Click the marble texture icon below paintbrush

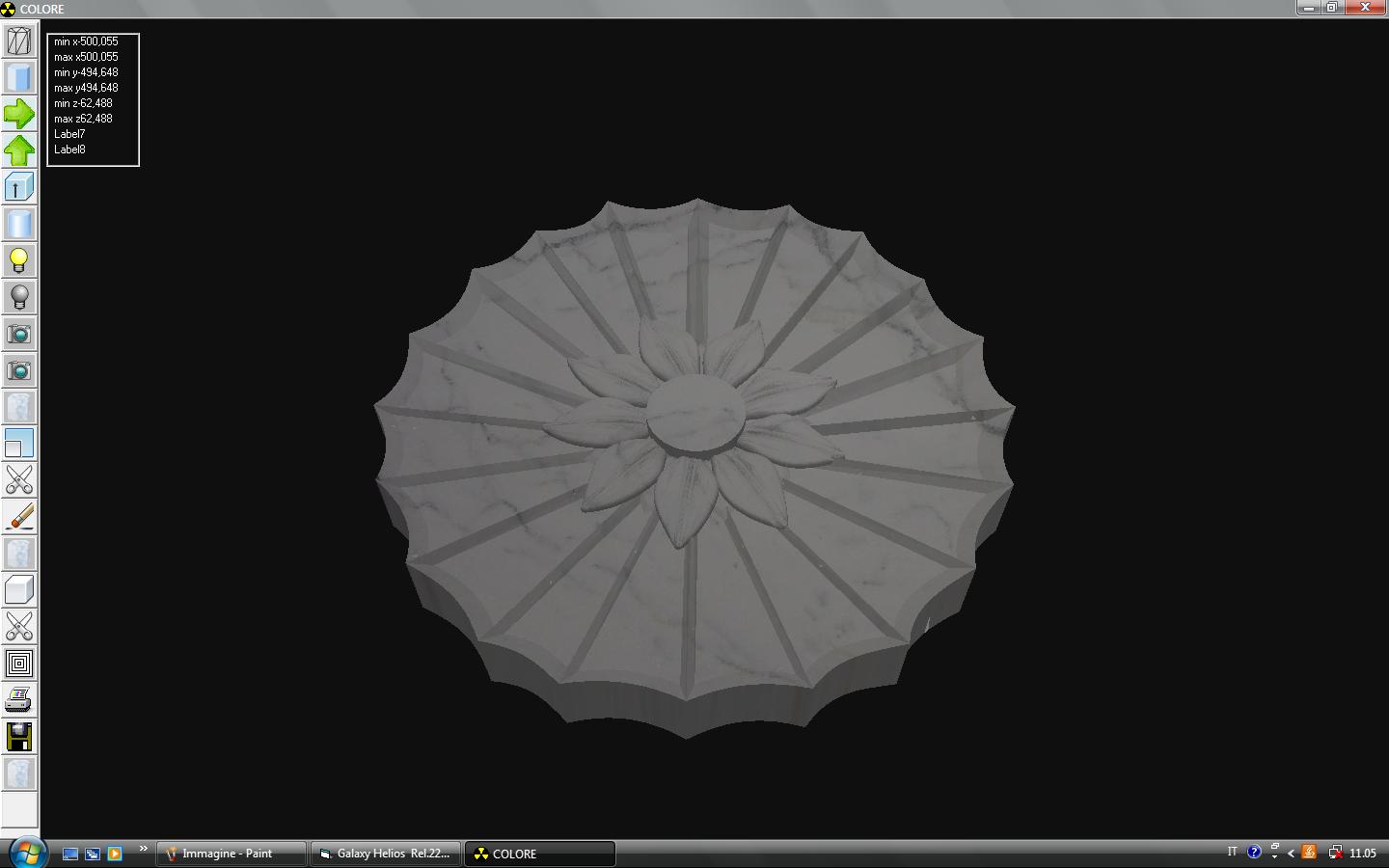coord(19,554)
